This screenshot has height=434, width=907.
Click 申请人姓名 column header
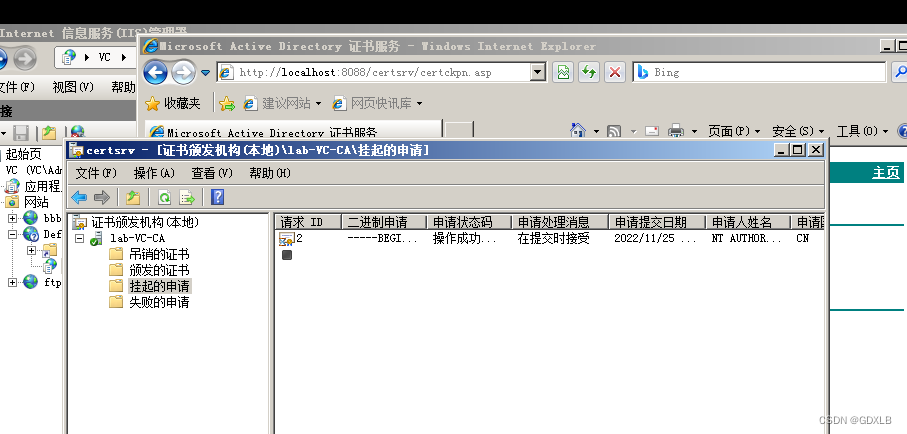coord(749,222)
